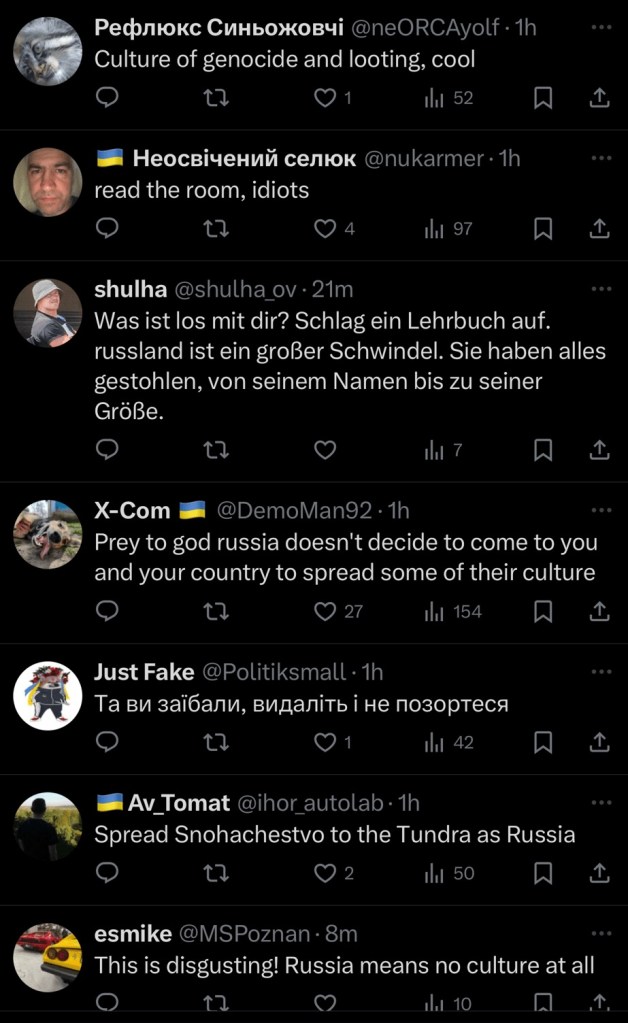Open the @nukarmer profile handle
Viewport: 628px width, 1023px height.
423,158
